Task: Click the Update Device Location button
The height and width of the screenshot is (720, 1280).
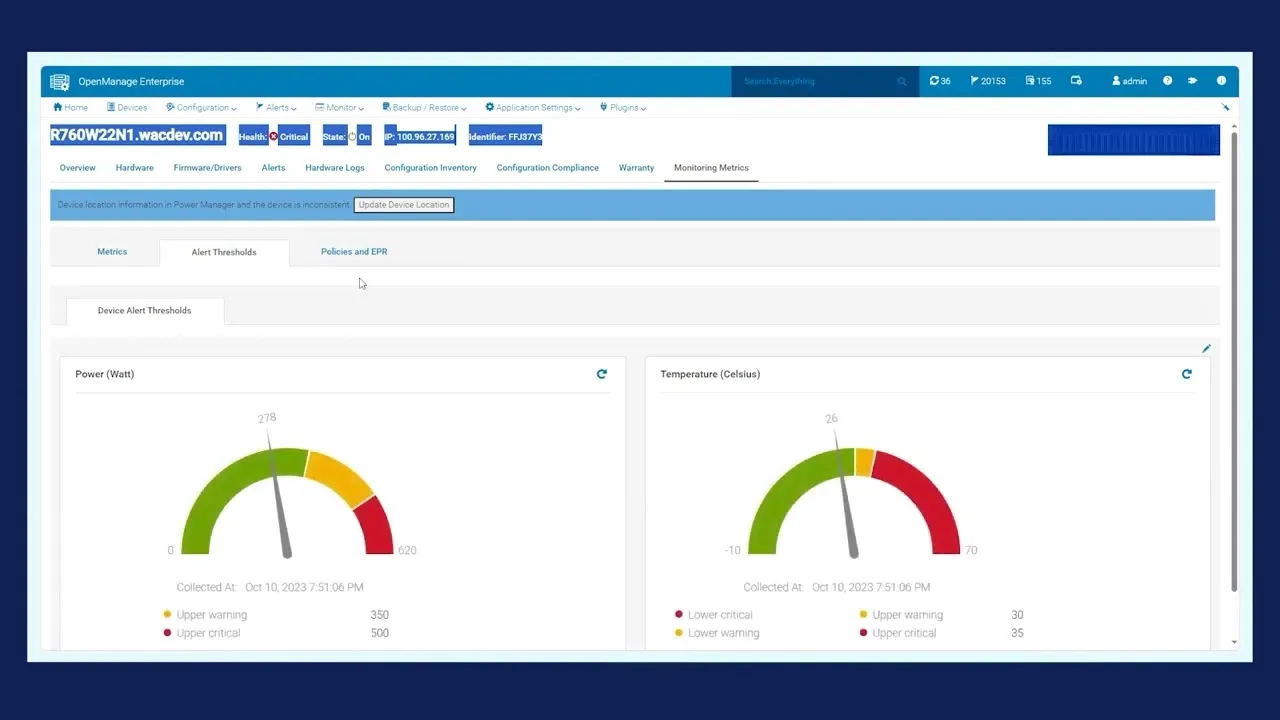Action: (404, 205)
